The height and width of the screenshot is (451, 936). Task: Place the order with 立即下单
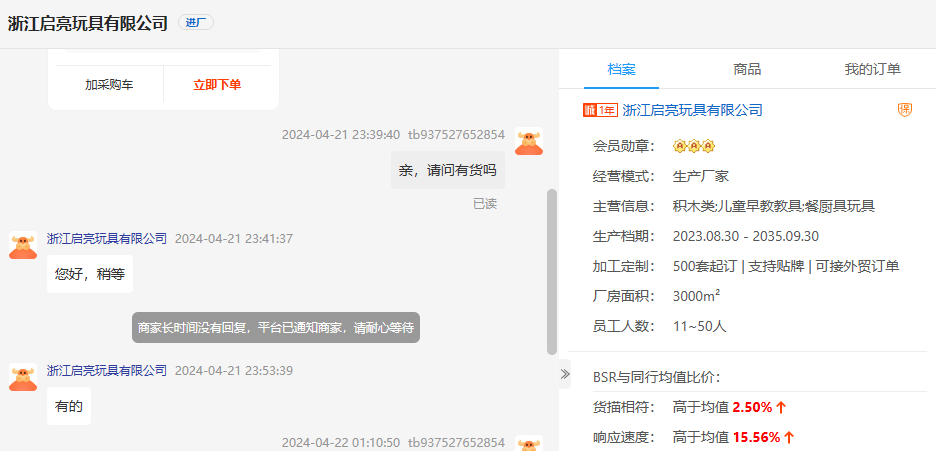pyautogui.click(x=217, y=85)
